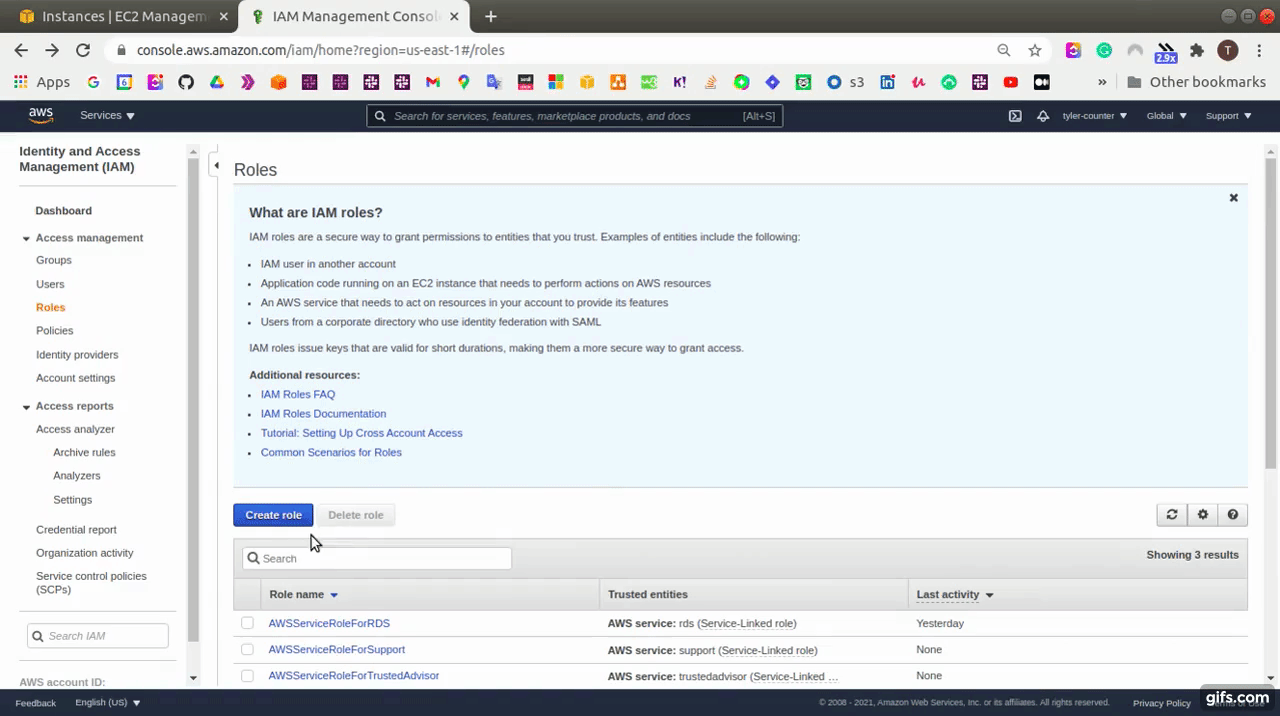
Task: Open the AWSServiceRoleForRDS role
Action: pyautogui.click(x=329, y=623)
